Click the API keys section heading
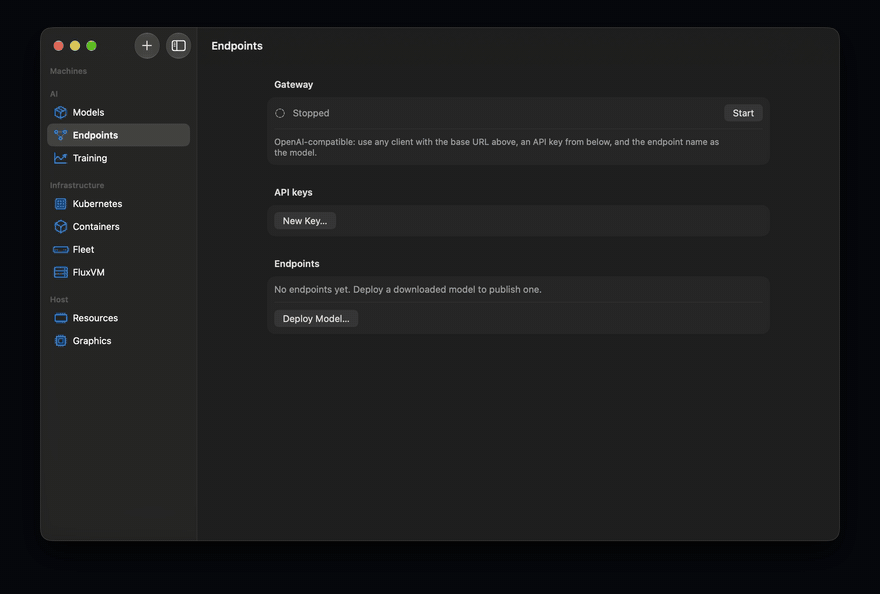The image size is (880, 594). click(293, 192)
